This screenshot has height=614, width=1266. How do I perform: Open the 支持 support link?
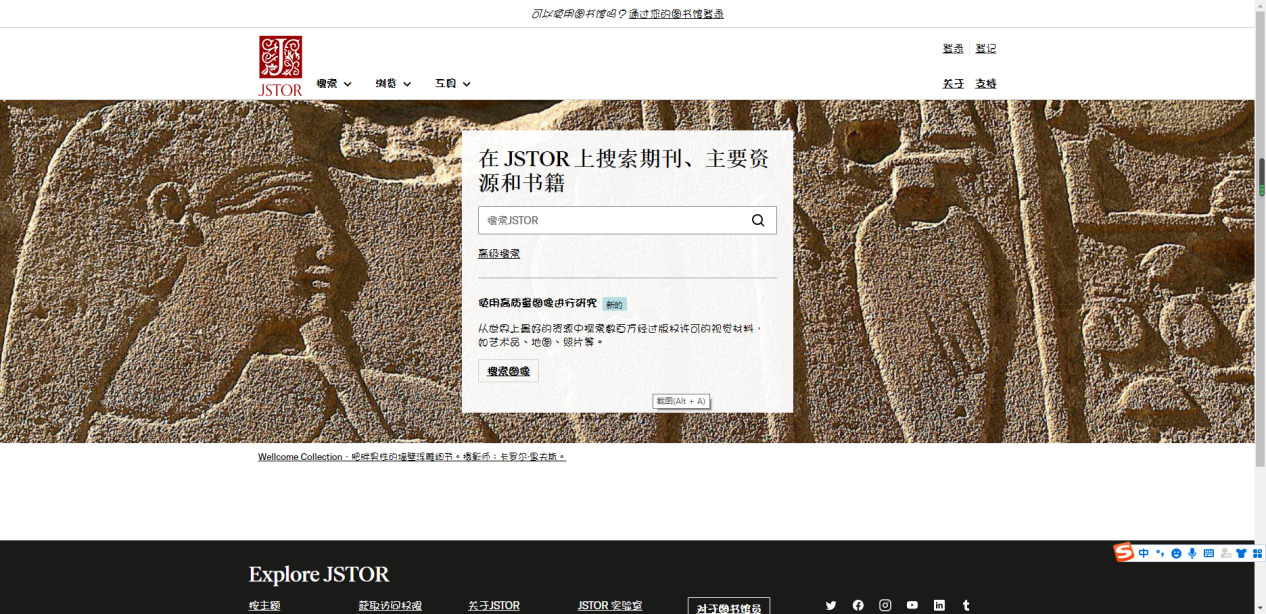986,84
